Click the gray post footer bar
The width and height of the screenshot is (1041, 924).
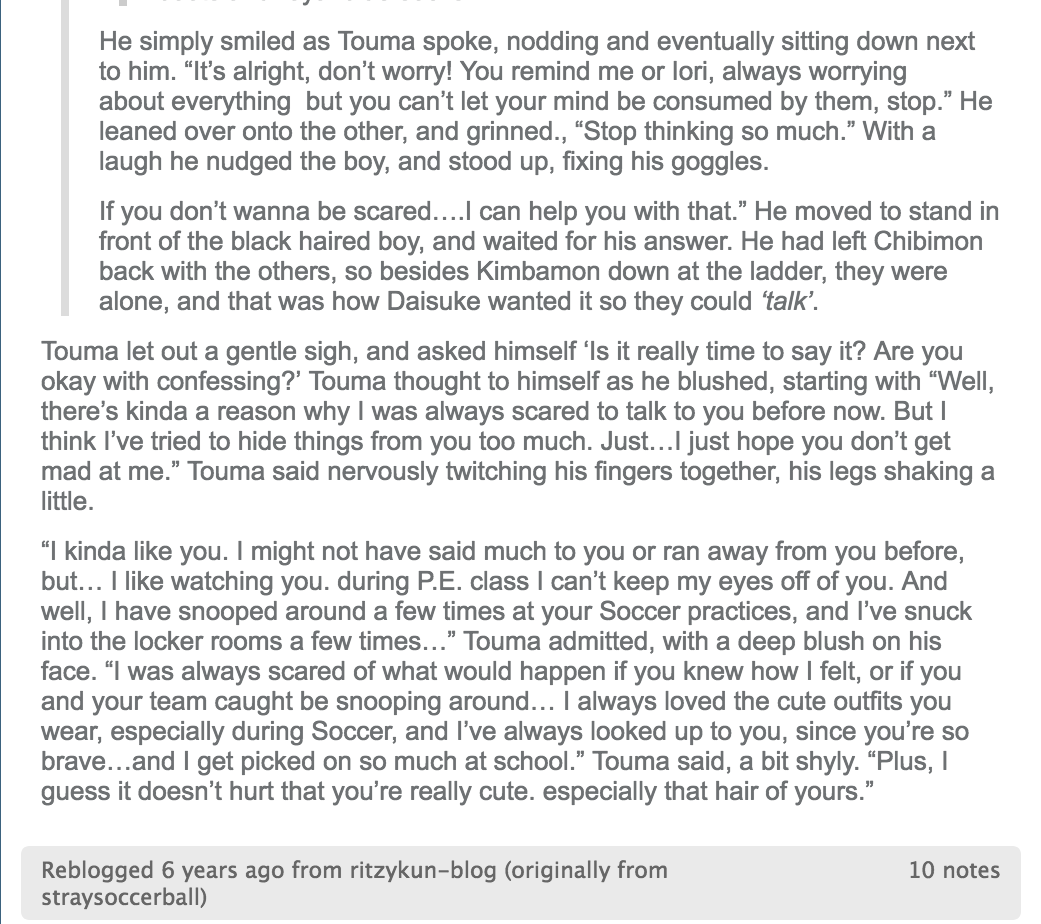click(520, 883)
